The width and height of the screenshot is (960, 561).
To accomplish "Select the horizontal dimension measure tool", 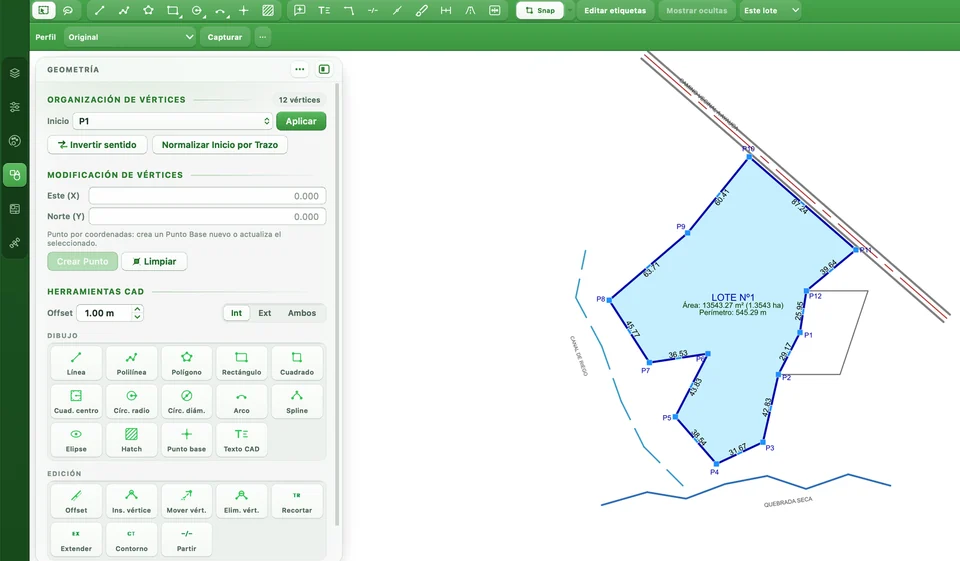I will (446, 10).
